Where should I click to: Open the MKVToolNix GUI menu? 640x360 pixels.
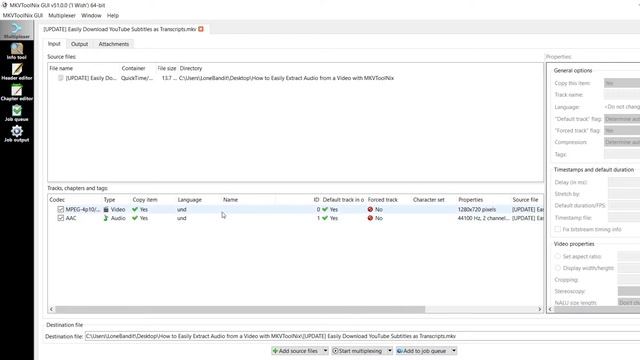tap(22, 15)
